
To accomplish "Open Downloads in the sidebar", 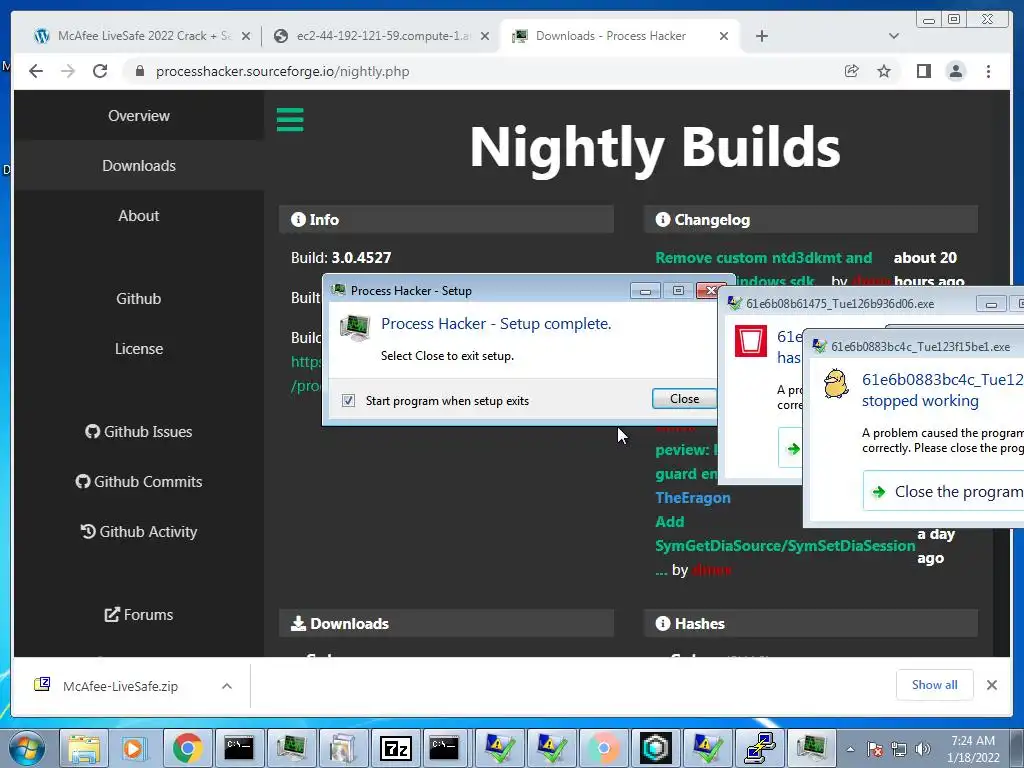I will (139, 166).
